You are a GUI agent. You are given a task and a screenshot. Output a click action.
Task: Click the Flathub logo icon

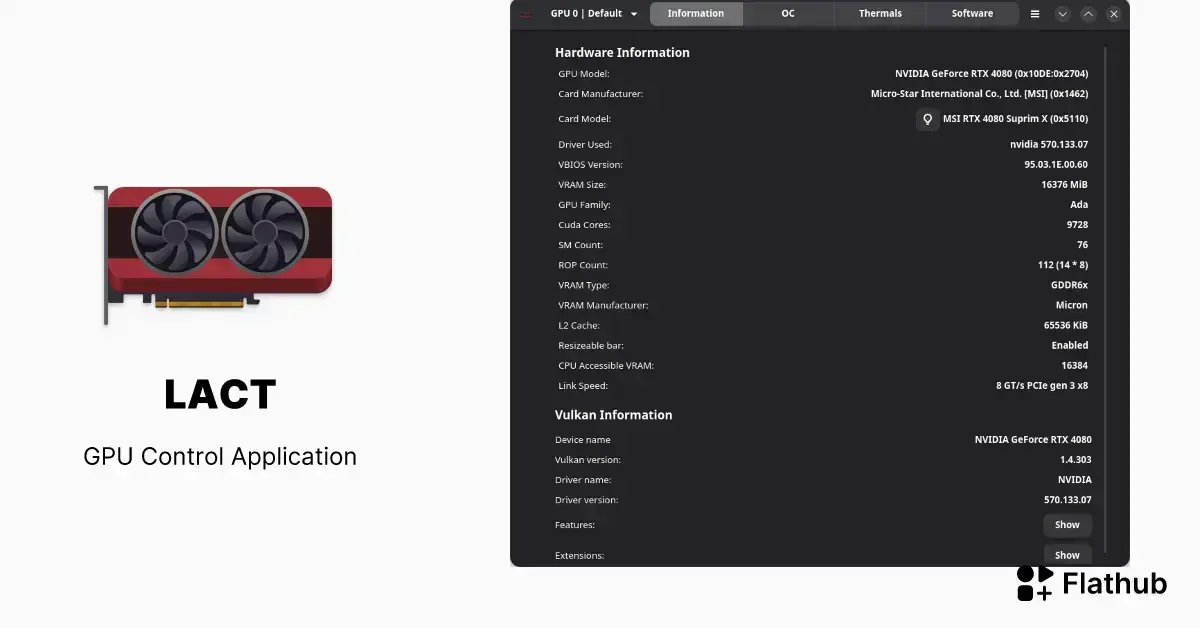pyautogui.click(x=1035, y=583)
